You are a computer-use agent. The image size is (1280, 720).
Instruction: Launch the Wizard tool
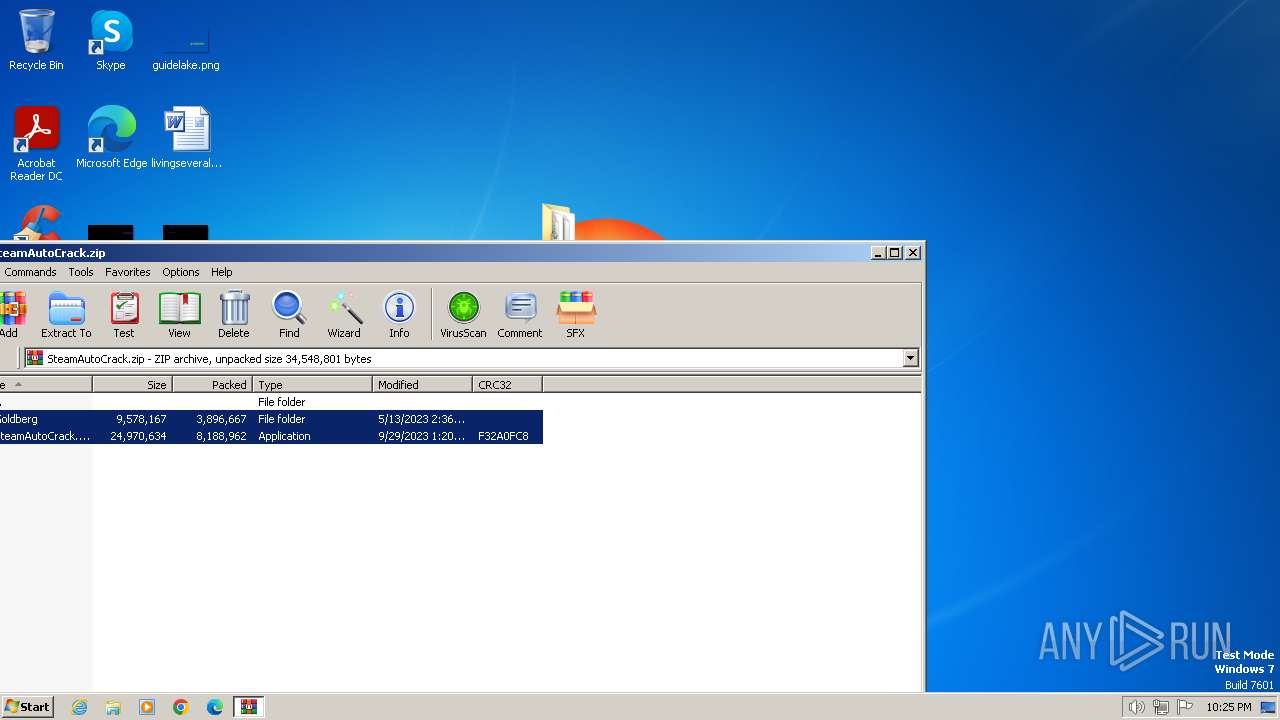coord(344,315)
